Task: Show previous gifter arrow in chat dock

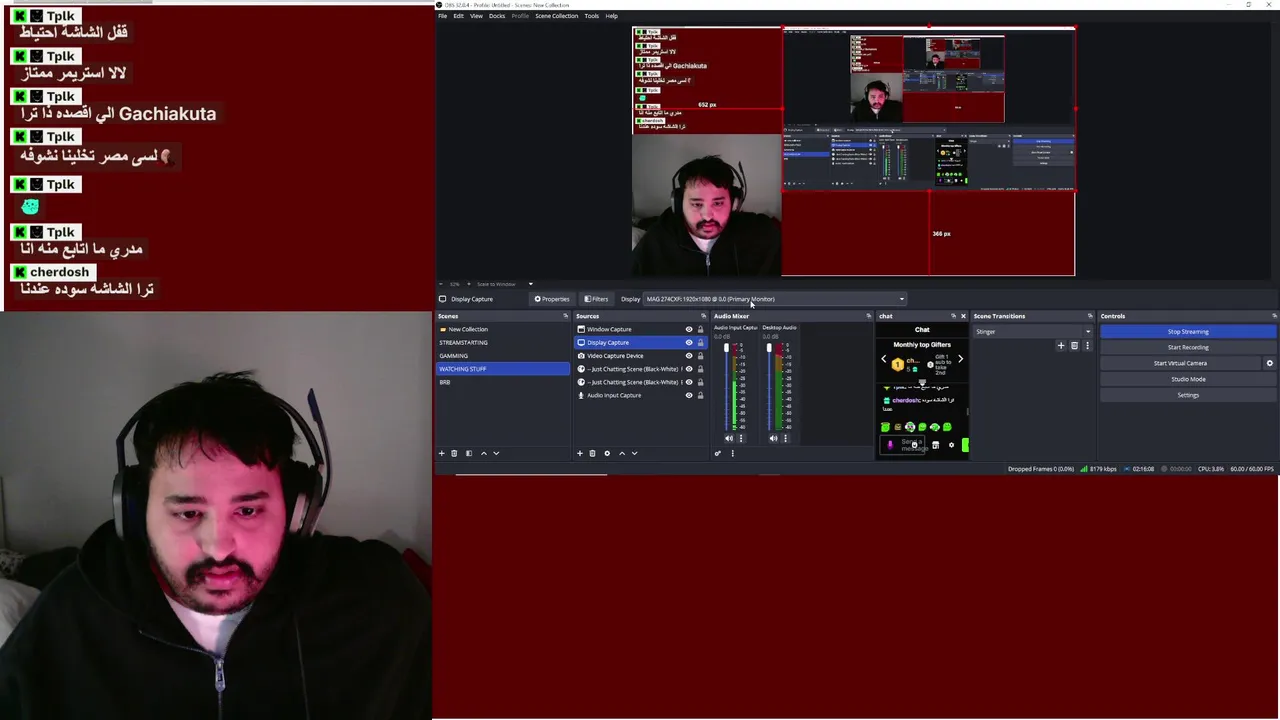Action: pyautogui.click(x=883, y=359)
